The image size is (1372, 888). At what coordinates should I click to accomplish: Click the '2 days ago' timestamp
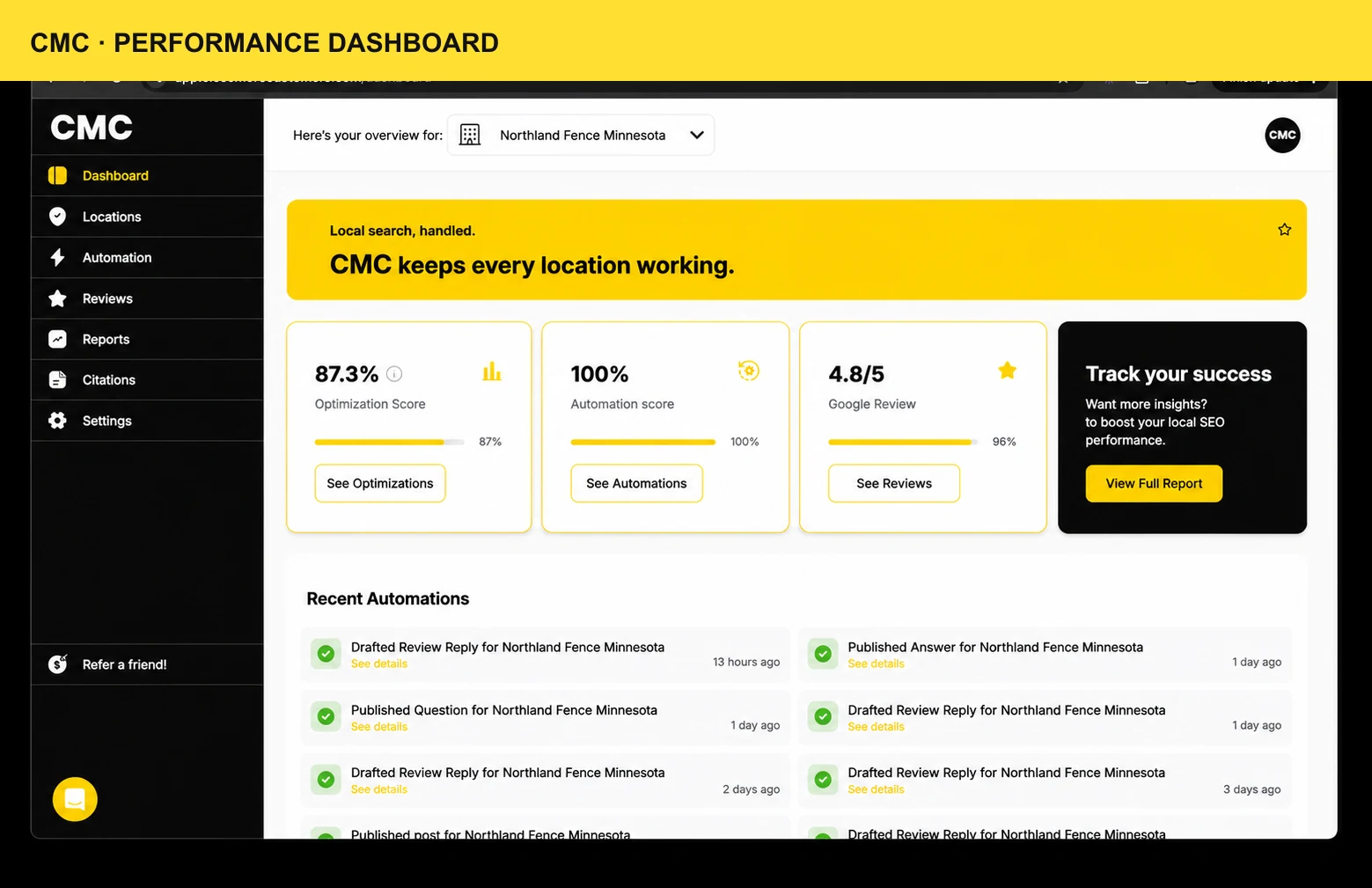[x=751, y=789]
